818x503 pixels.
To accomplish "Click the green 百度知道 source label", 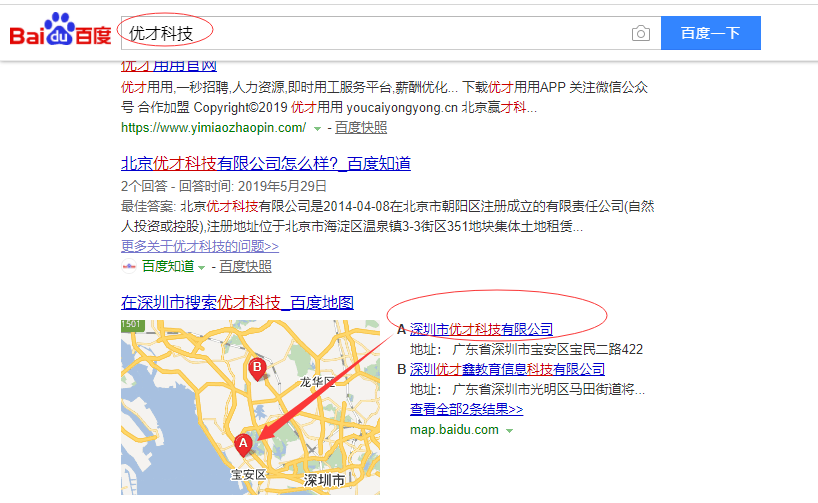I will (x=167, y=266).
